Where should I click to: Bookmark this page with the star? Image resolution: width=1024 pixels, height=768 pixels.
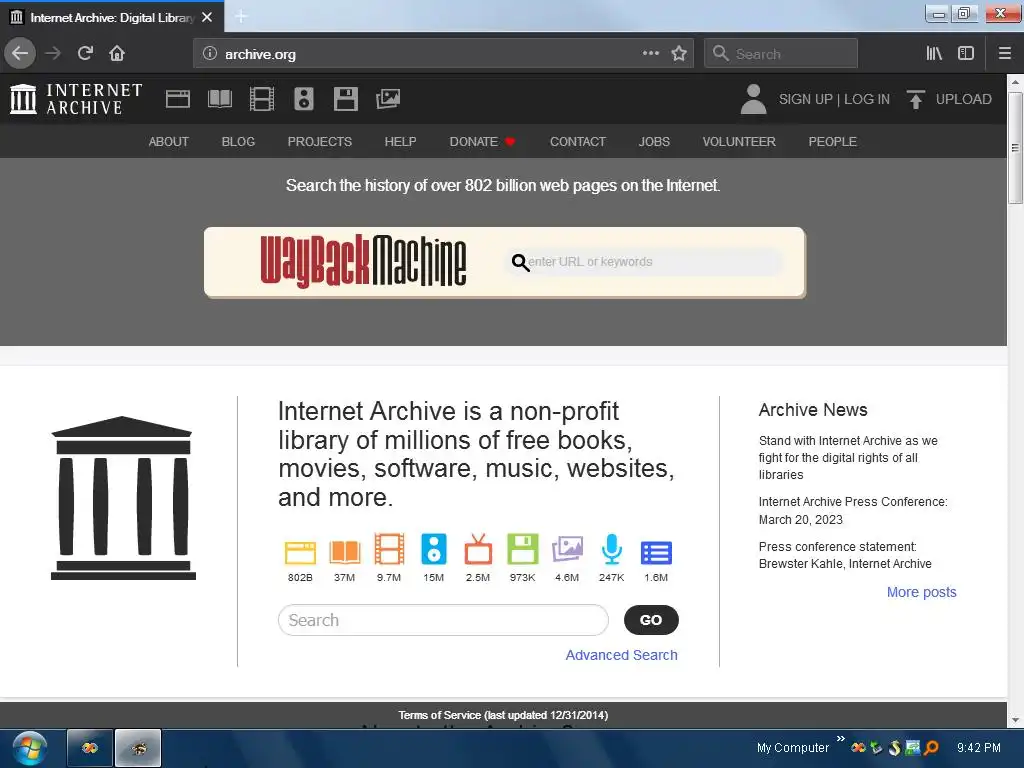[x=679, y=53]
